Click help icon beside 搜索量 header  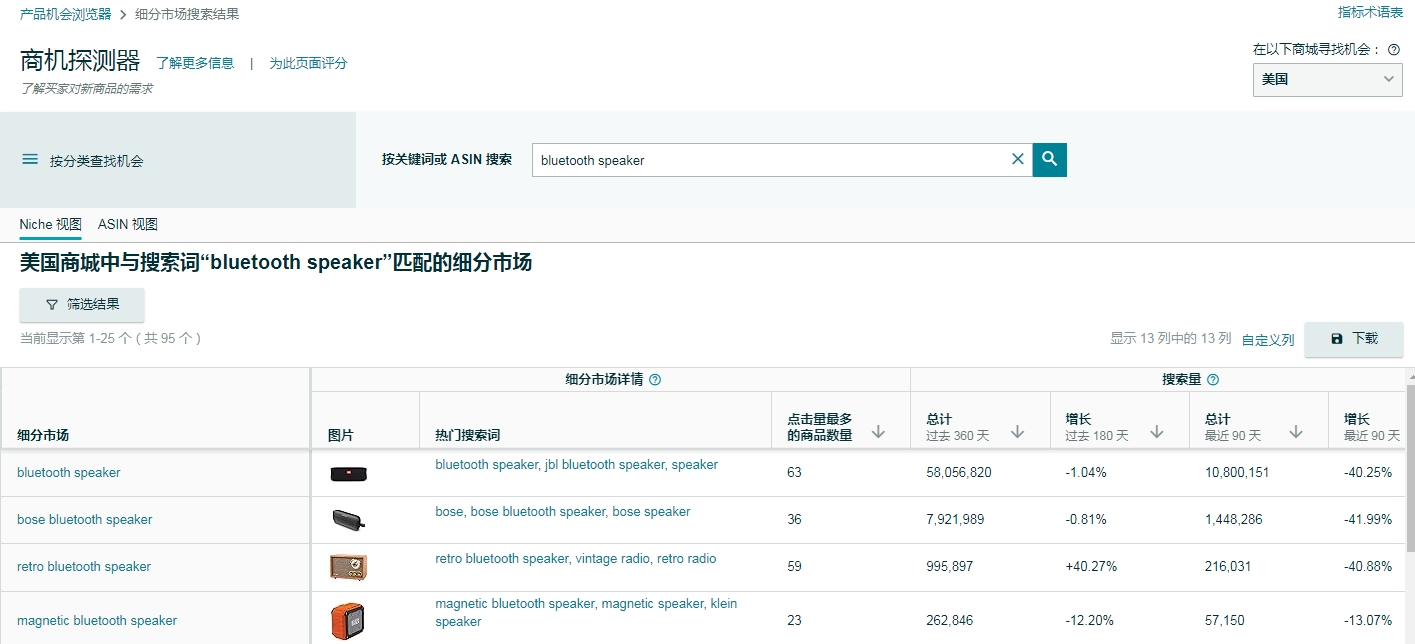[x=1213, y=380]
